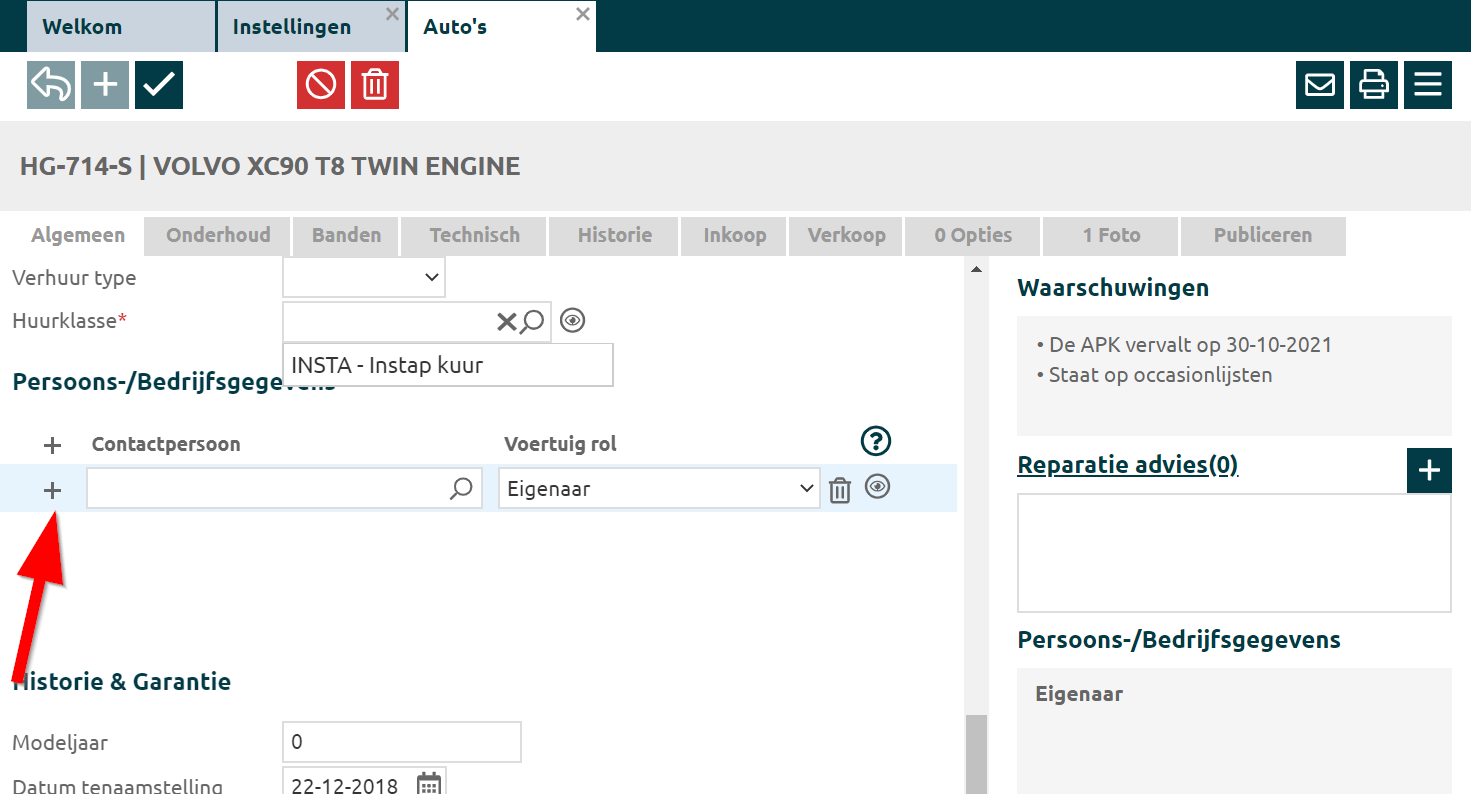Open the hamburger menu icon
The image size is (1471, 794).
(x=1428, y=85)
